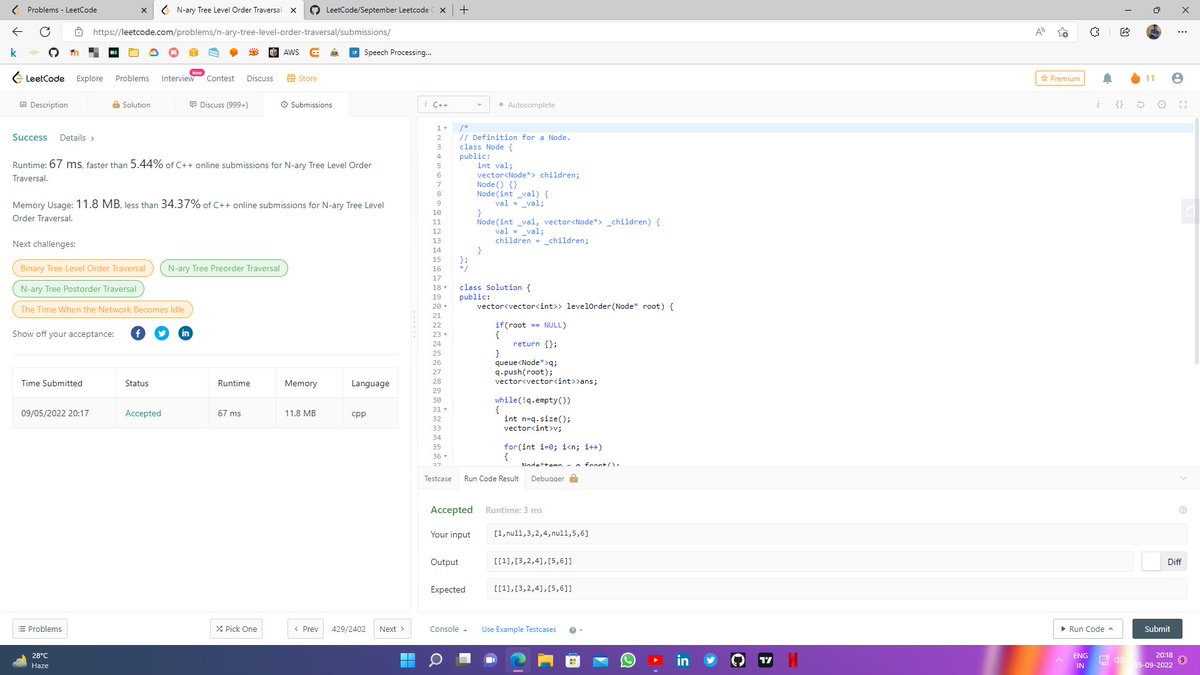This screenshot has height=675, width=1200.
Task: Click Use Example Testcases link
Action: pos(519,629)
